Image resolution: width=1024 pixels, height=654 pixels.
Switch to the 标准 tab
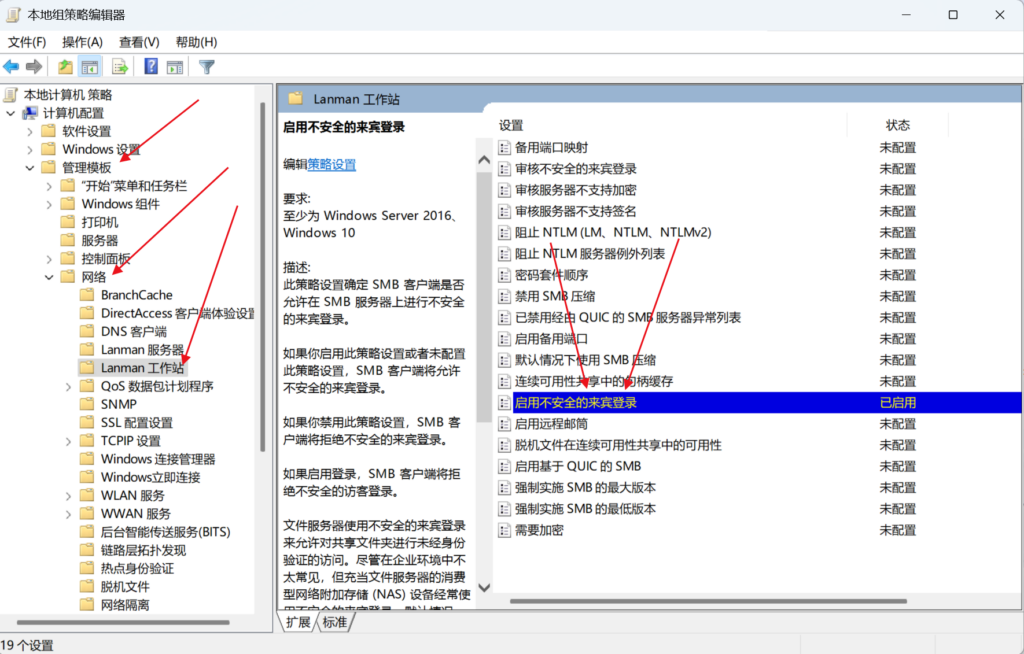click(x=335, y=622)
